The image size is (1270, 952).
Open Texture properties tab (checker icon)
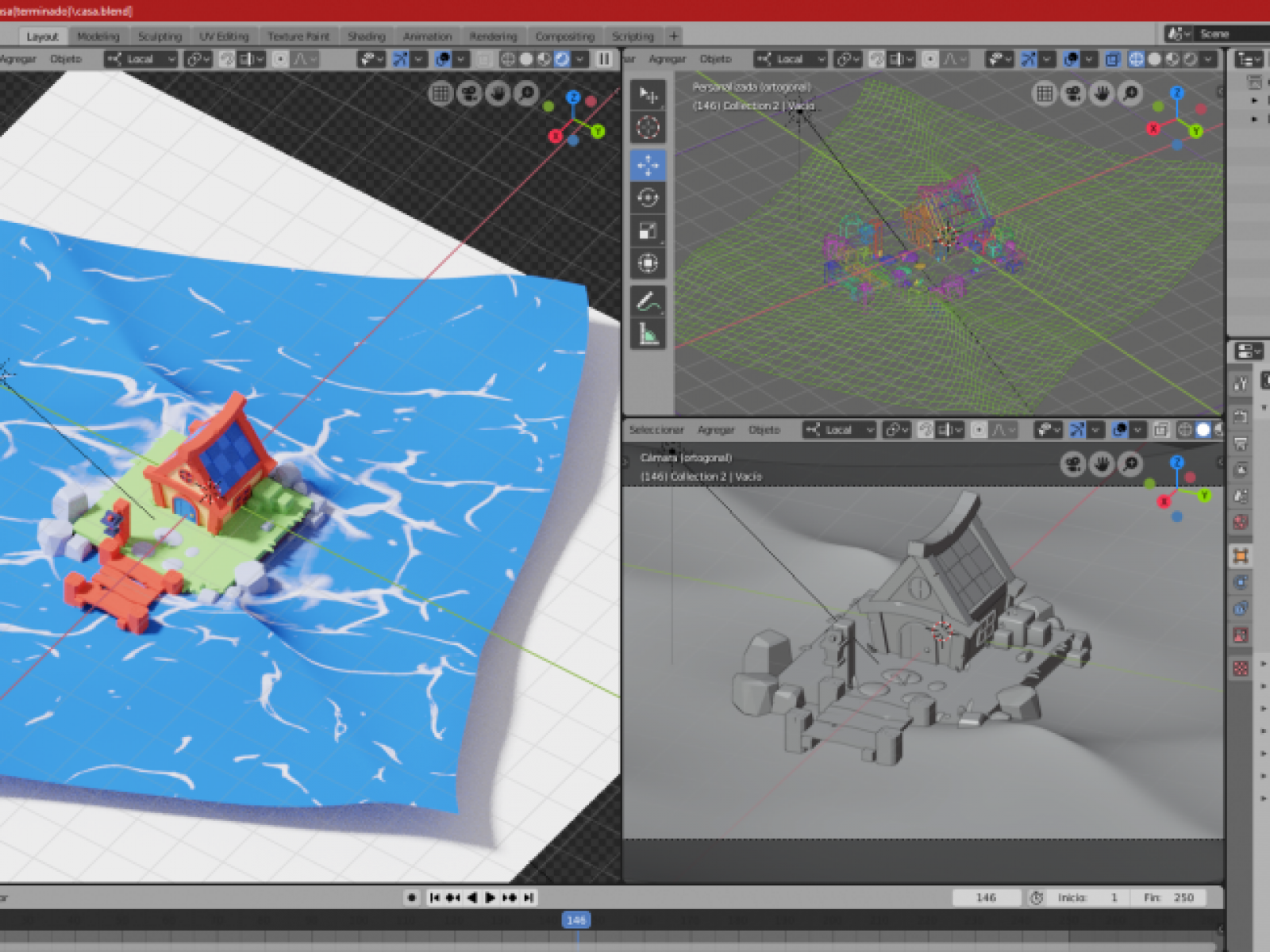click(x=1241, y=668)
